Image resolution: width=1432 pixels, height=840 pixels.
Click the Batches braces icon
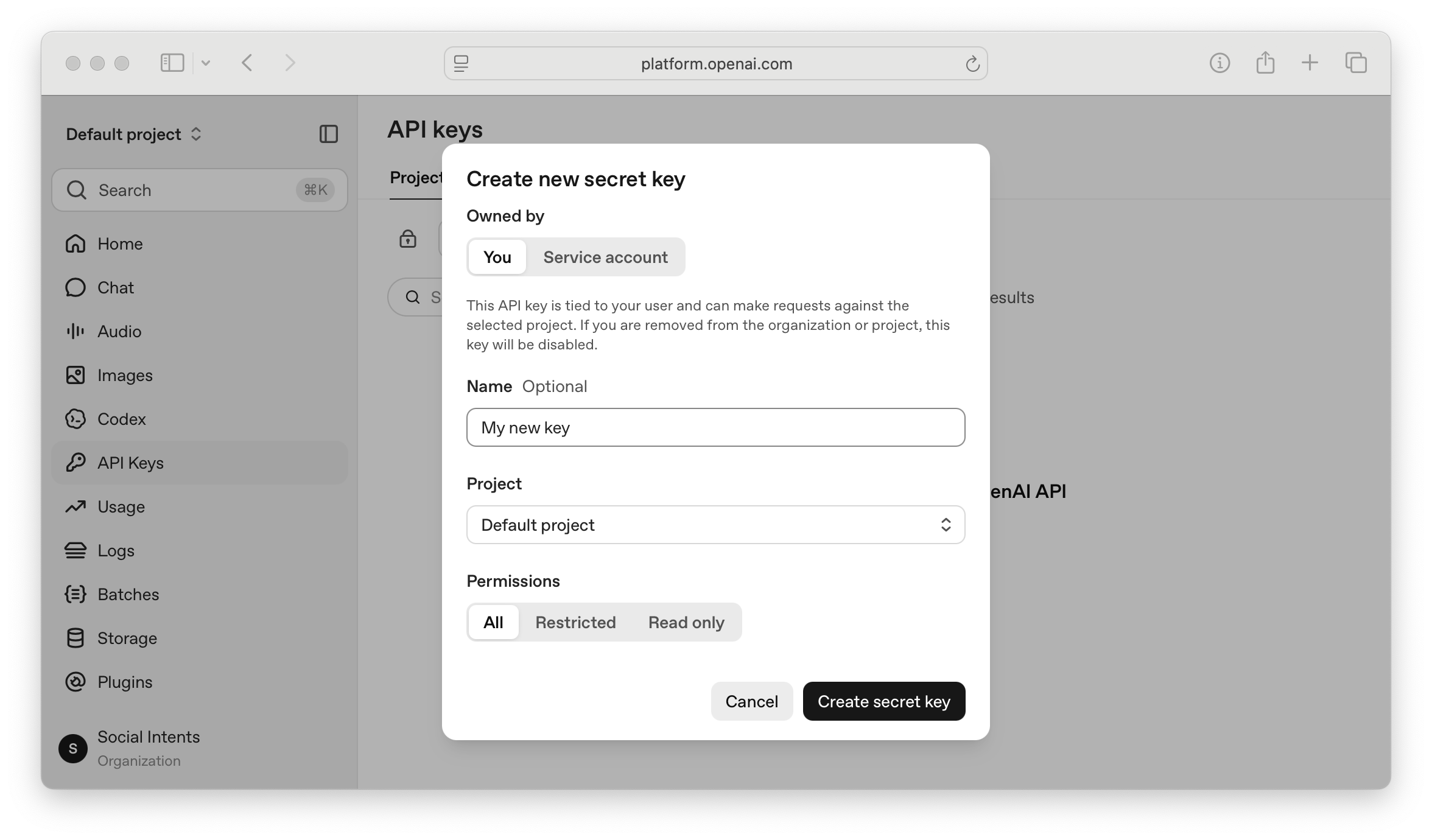click(x=75, y=594)
